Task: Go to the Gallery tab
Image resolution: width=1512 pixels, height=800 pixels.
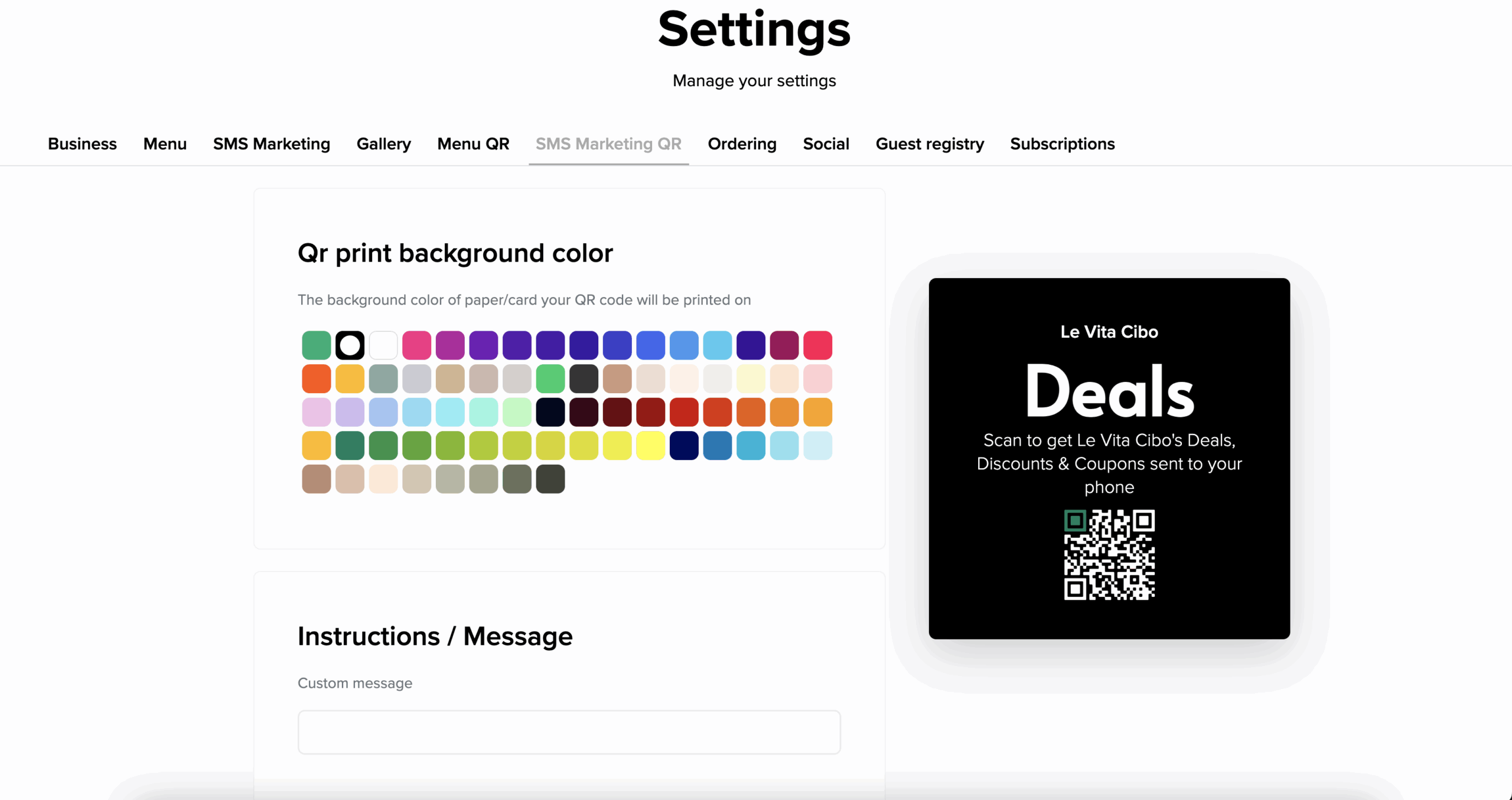Action: click(384, 143)
